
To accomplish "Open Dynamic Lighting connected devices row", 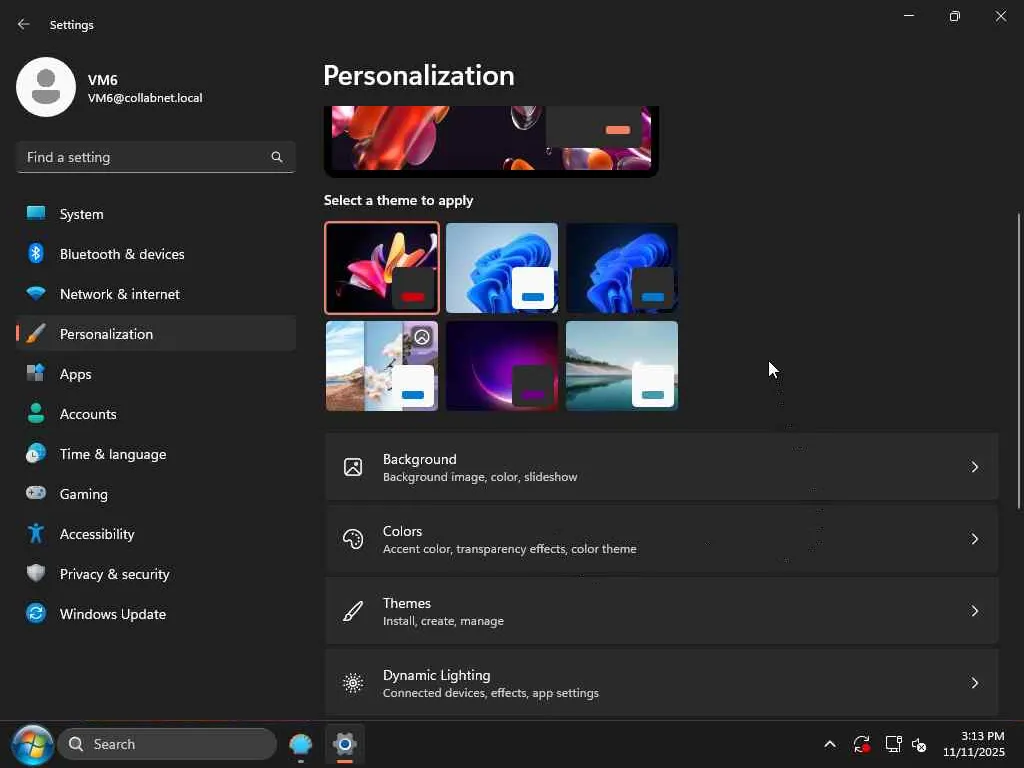I will (662, 683).
